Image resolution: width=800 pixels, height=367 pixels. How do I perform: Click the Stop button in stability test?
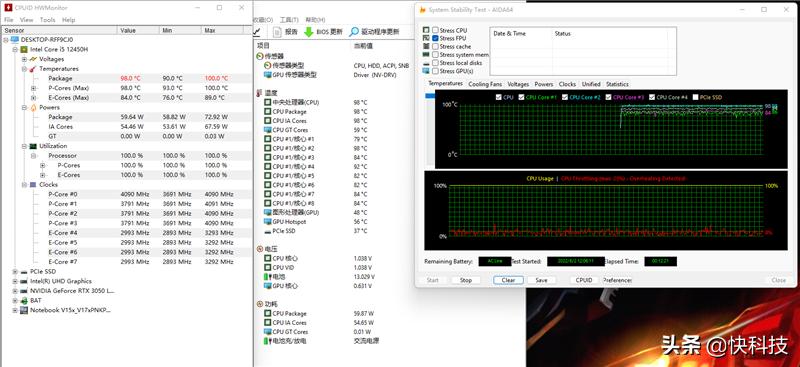(x=466, y=280)
